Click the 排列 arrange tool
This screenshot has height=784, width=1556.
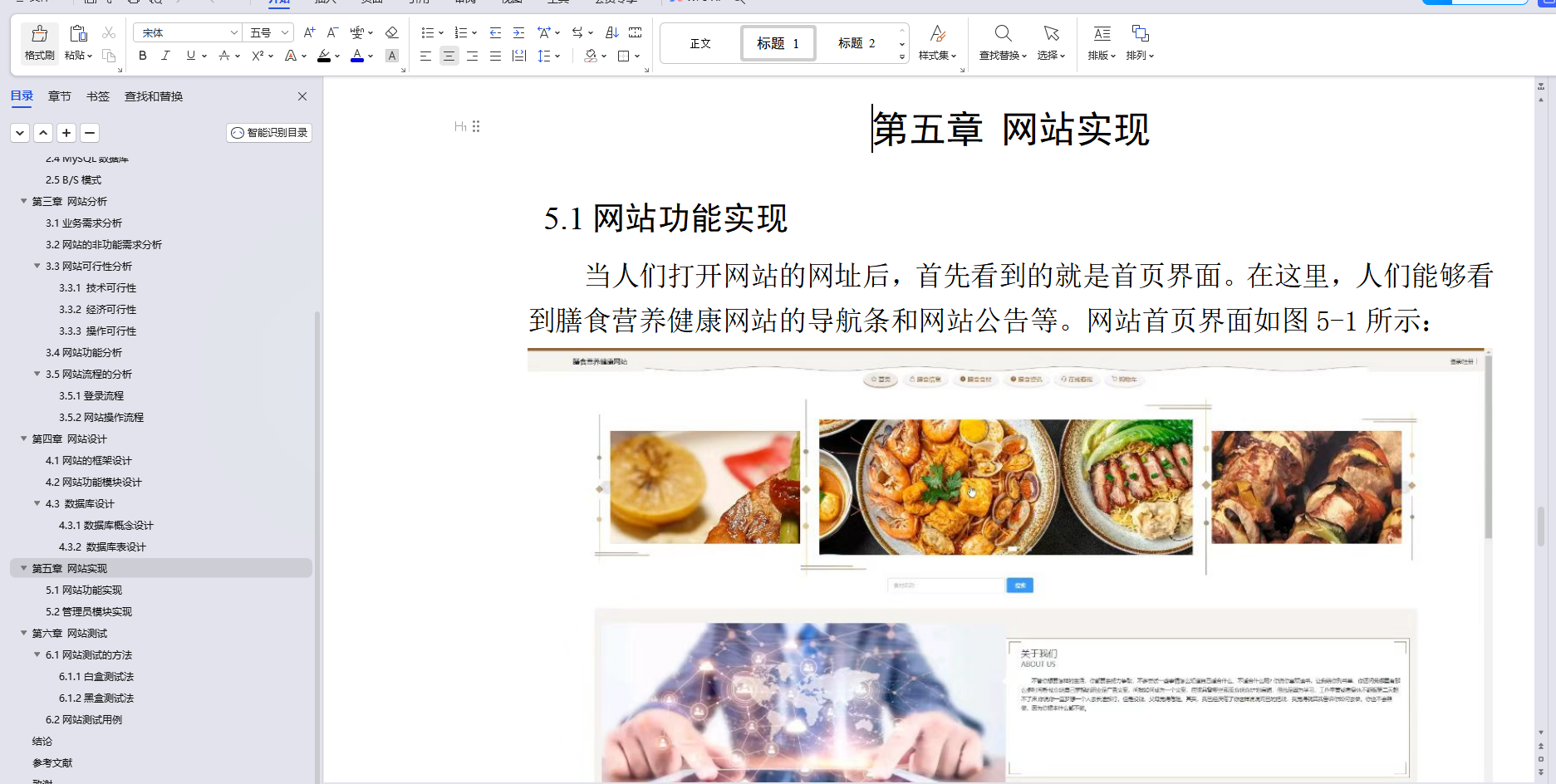(1139, 43)
